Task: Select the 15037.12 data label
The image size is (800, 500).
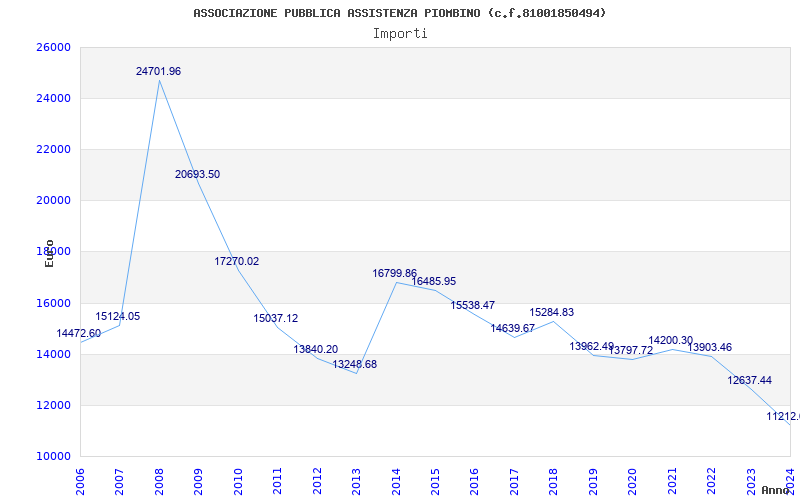Action: (x=276, y=318)
